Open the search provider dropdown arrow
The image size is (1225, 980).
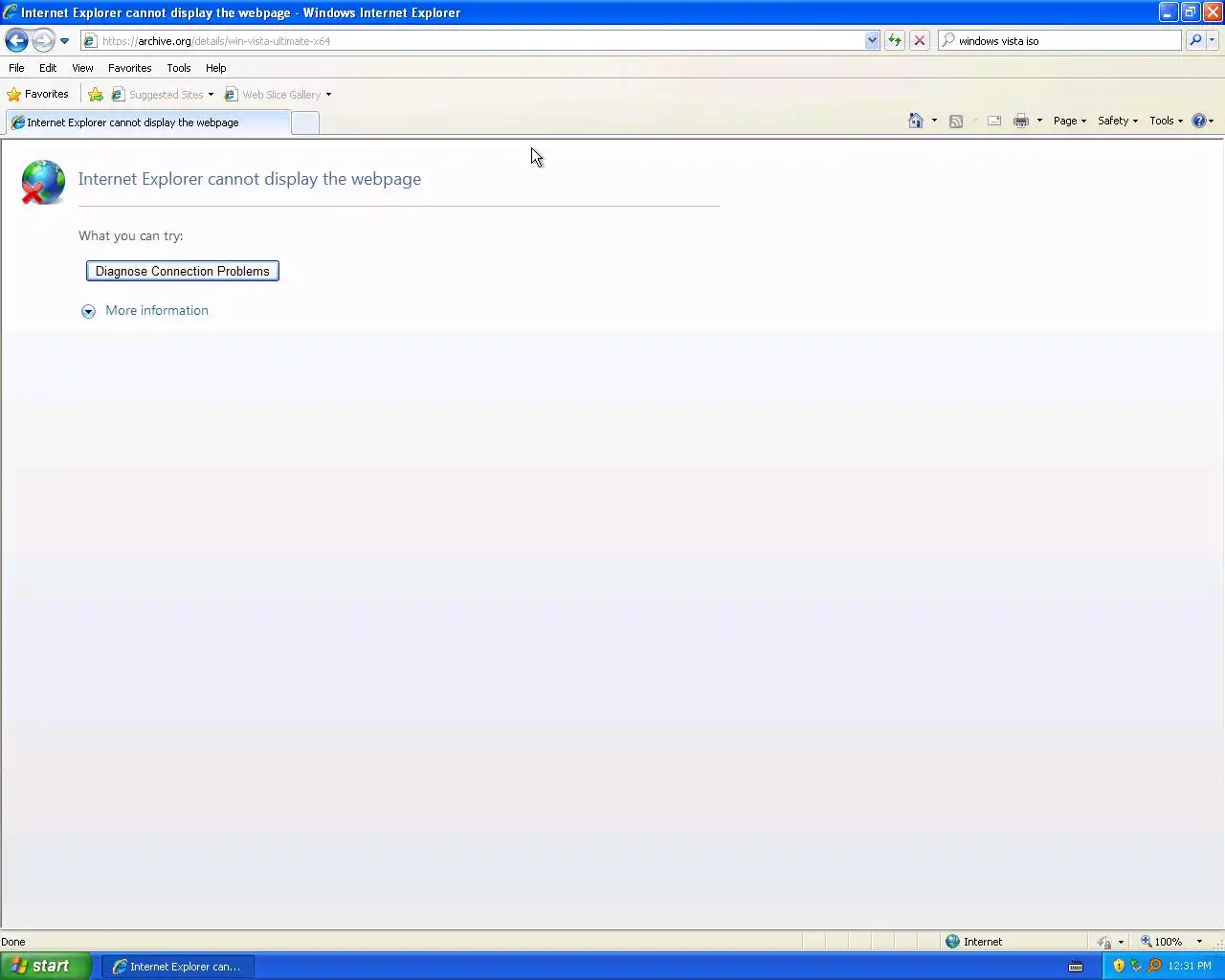coord(1213,41)
